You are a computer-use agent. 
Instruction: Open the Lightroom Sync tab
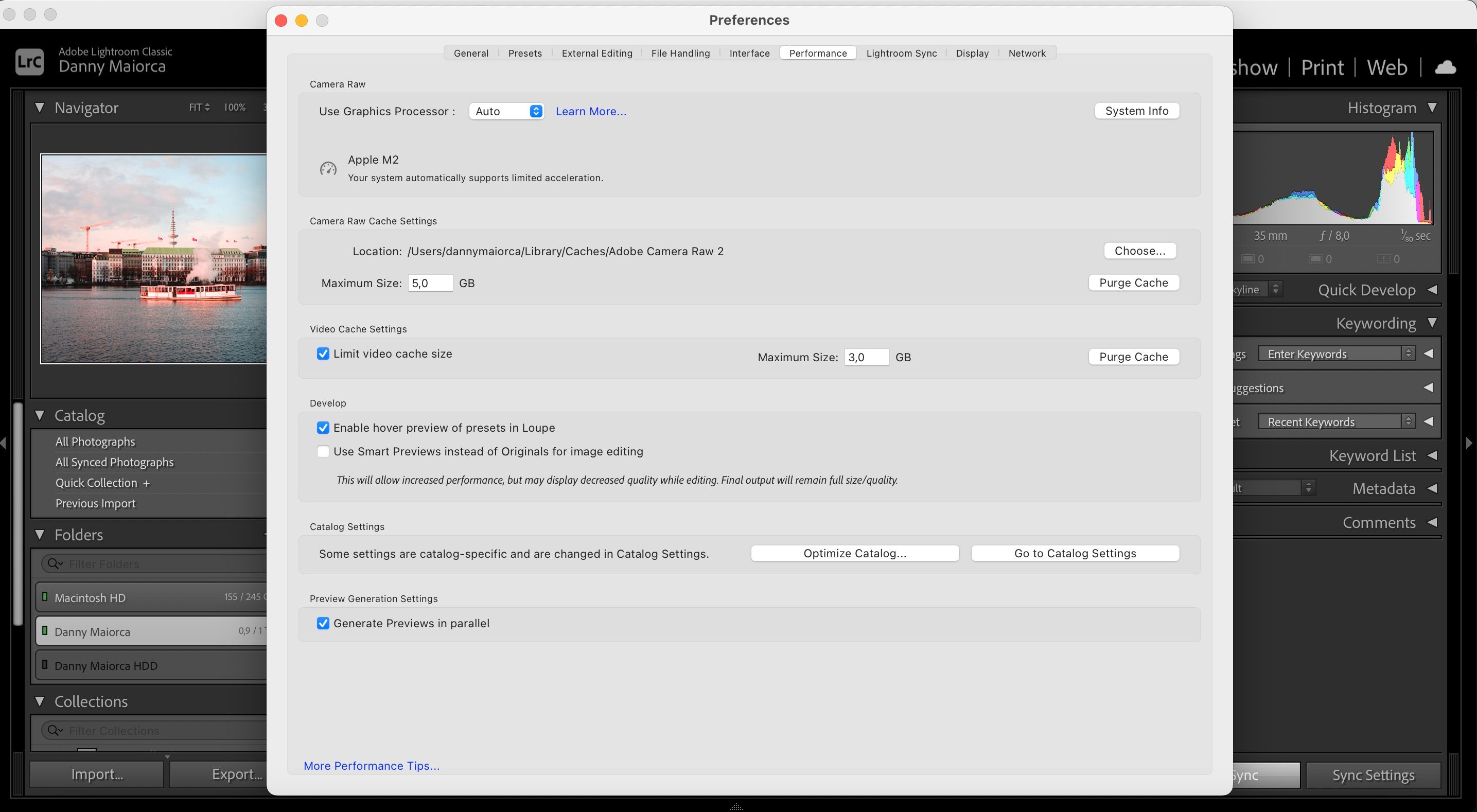pyautogui.click(x=901, y=53)
